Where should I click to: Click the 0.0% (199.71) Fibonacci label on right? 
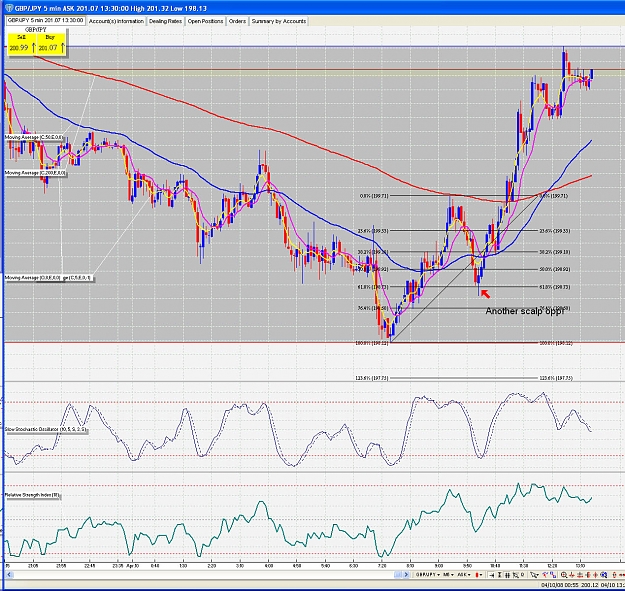coord(554,196)
